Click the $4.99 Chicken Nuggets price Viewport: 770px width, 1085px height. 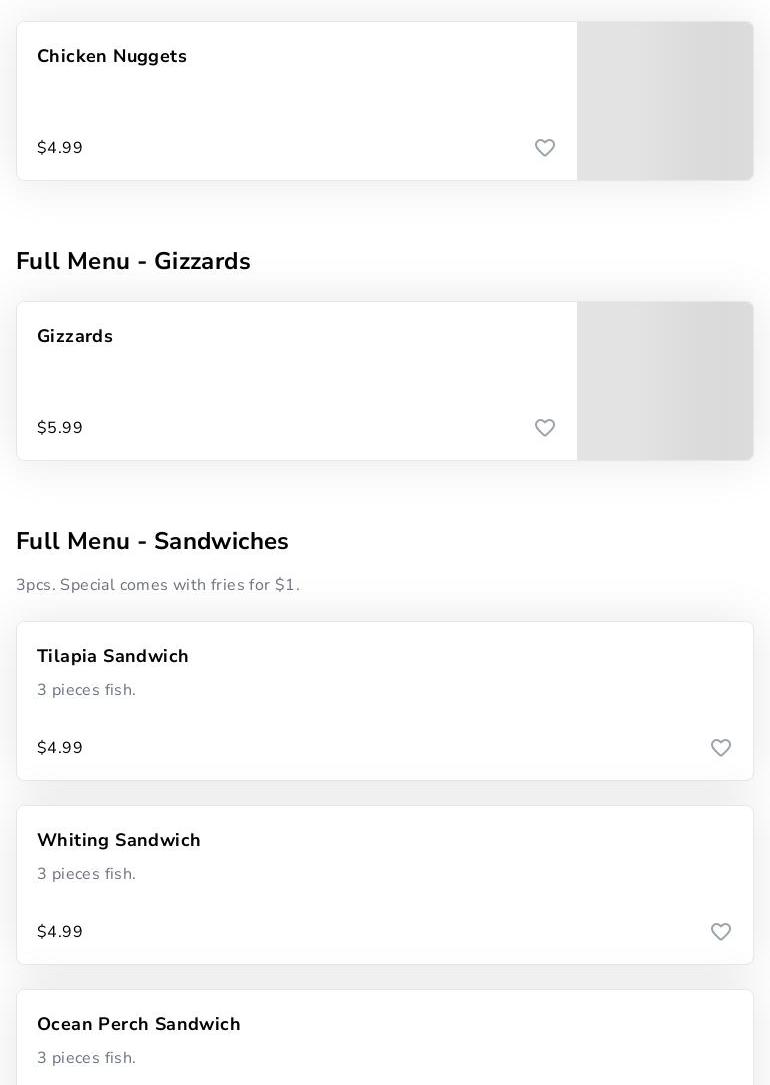(60, 148)
